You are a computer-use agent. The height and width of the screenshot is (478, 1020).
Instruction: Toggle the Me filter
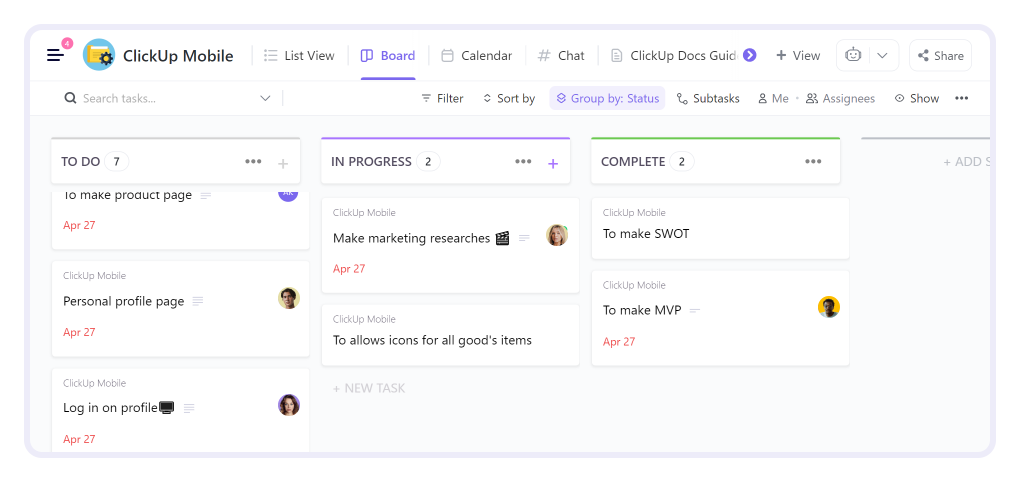pyautogui.click(x=773, y=98)
